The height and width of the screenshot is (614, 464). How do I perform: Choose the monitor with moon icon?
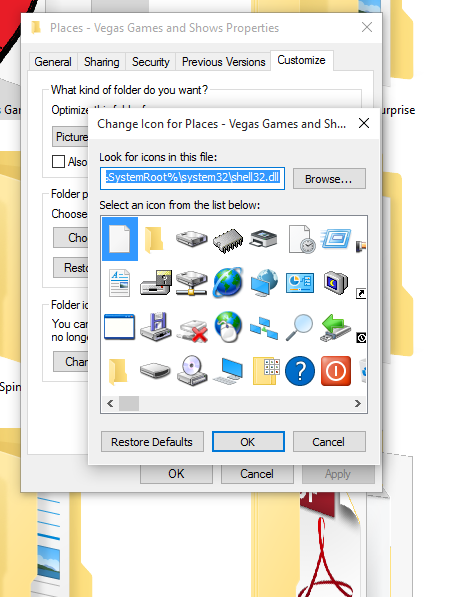(336, 283)
